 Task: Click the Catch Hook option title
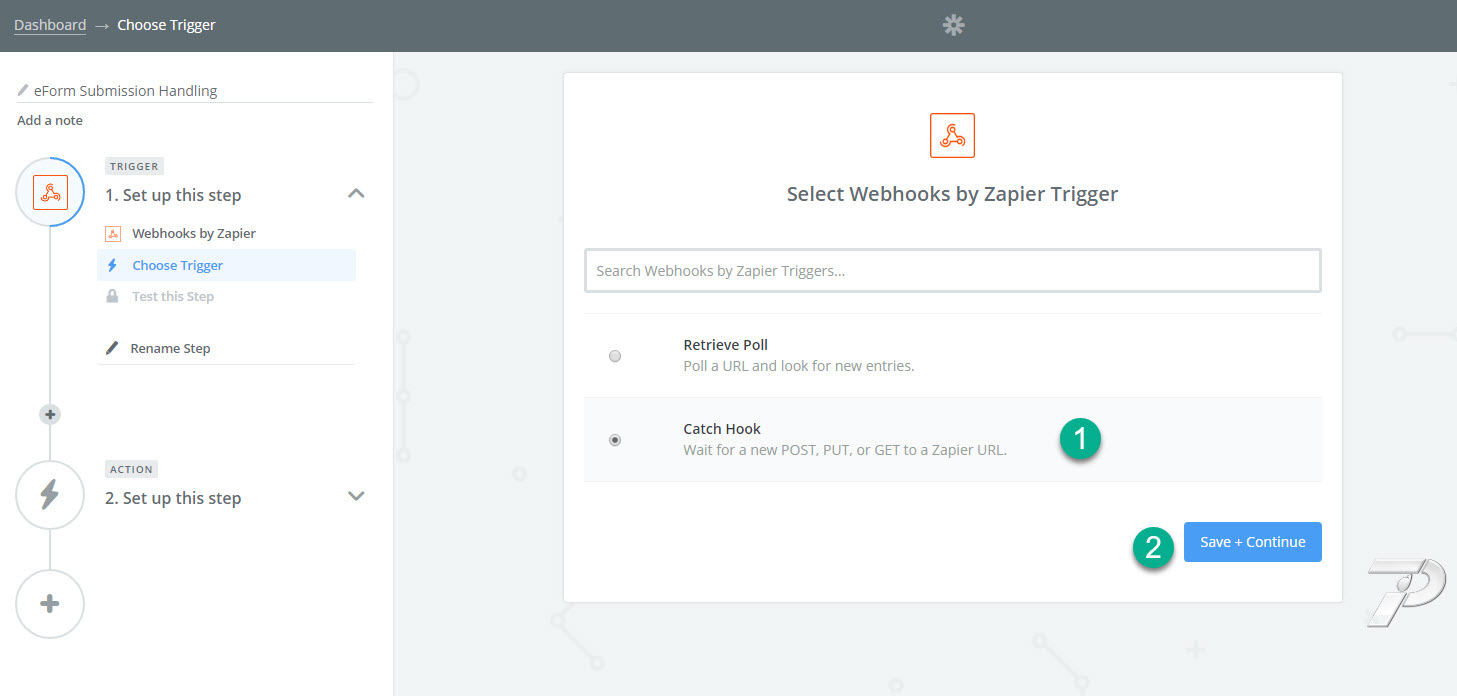(x=722, y=429)
